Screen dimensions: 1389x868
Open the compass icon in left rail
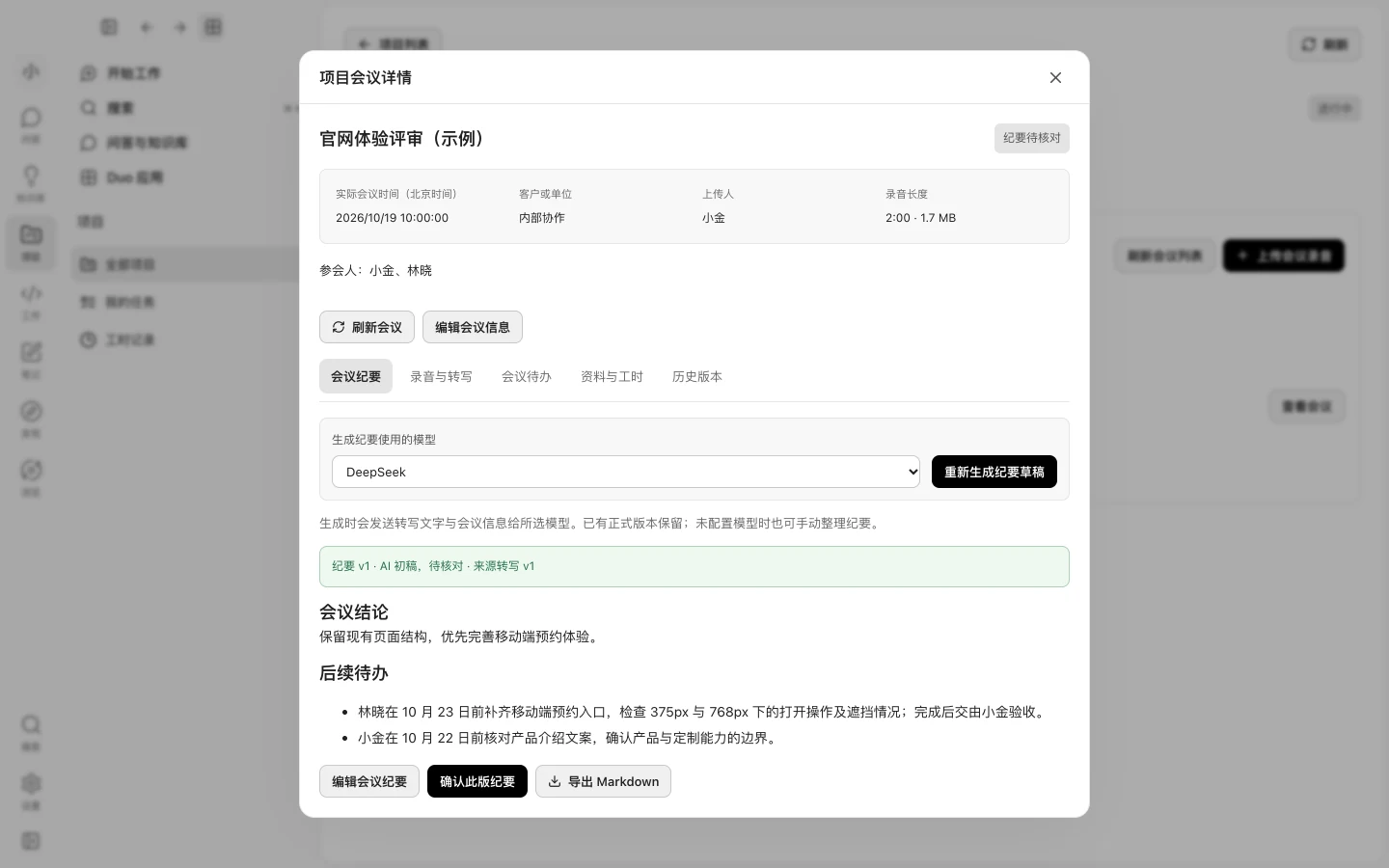(31, 412)
